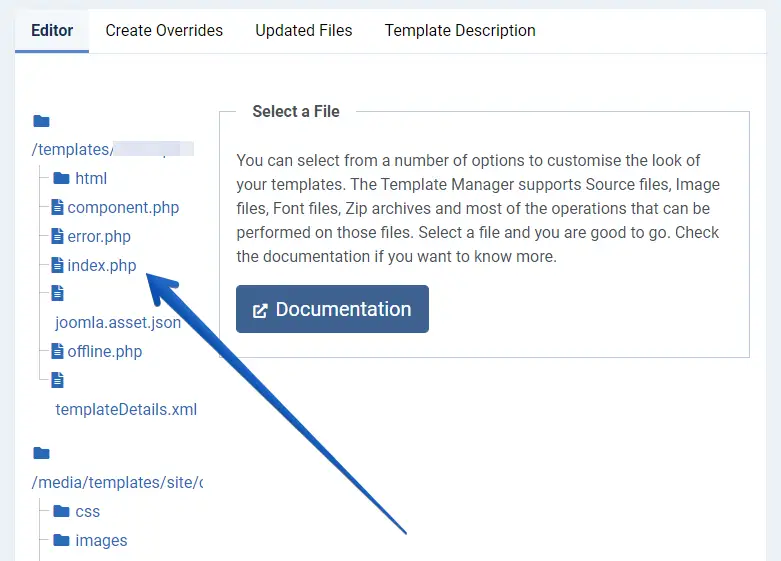This screenshot has width=781, height=561.
Task: Click the index.php file icon
Action: click(58, 265)
